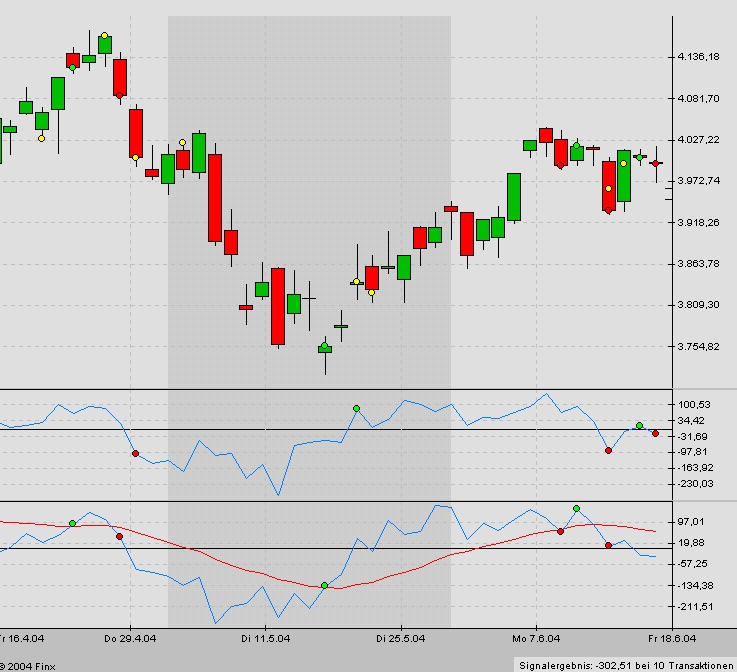The image size is (737, 672).
Task: Click the 97,01 value on lower indicator scale
Action: pyautogui.click(x=691, y=522)
